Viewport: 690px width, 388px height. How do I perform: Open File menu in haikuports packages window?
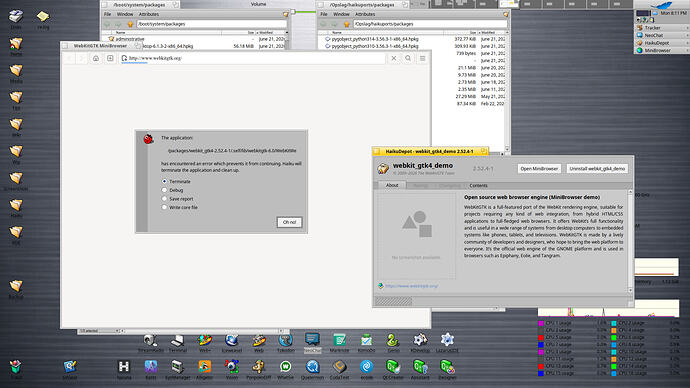(323, 14)
